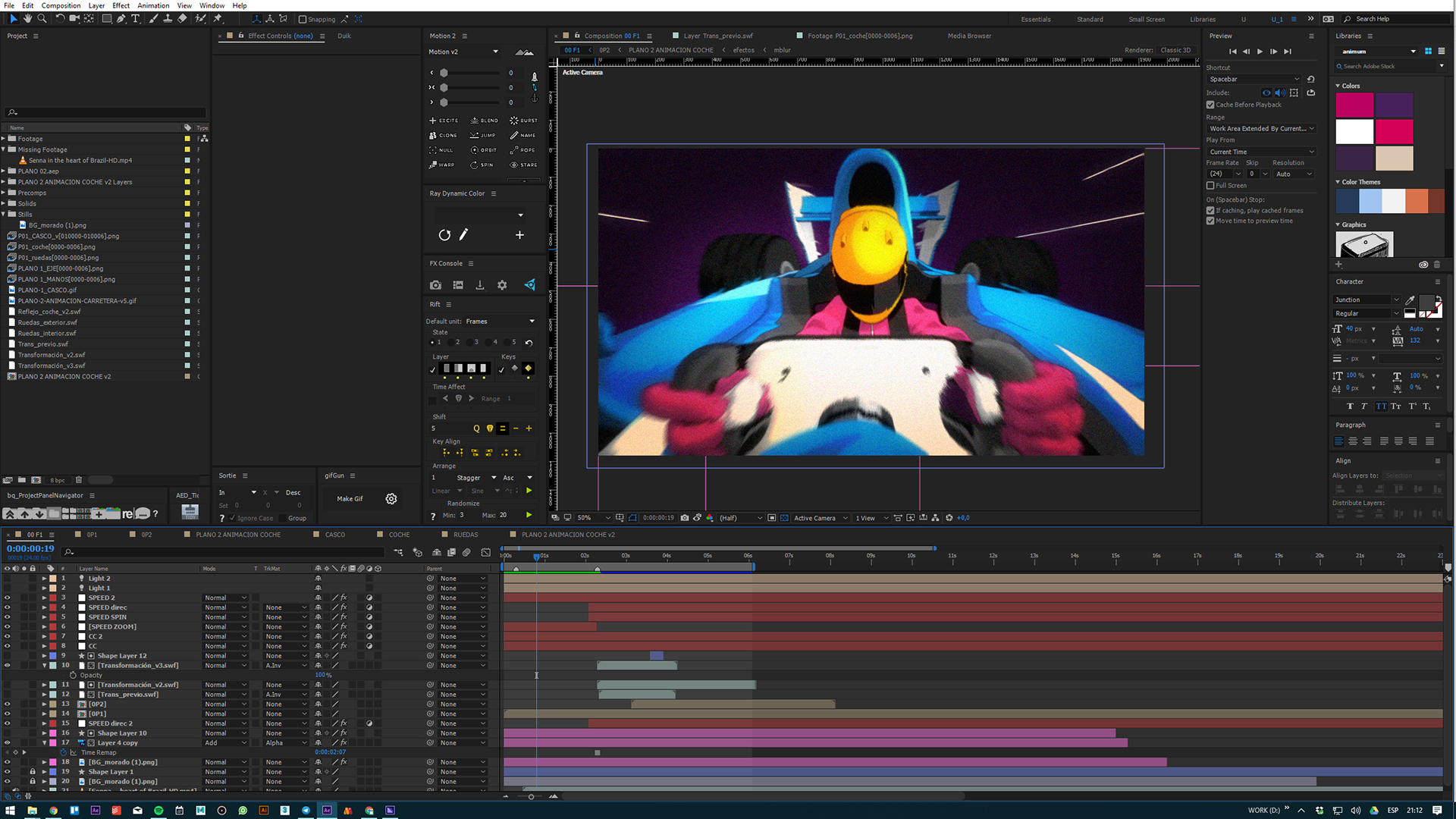Open the Effect menu
The height and width of the screenshot is (819, 1456).
[121, 5]
